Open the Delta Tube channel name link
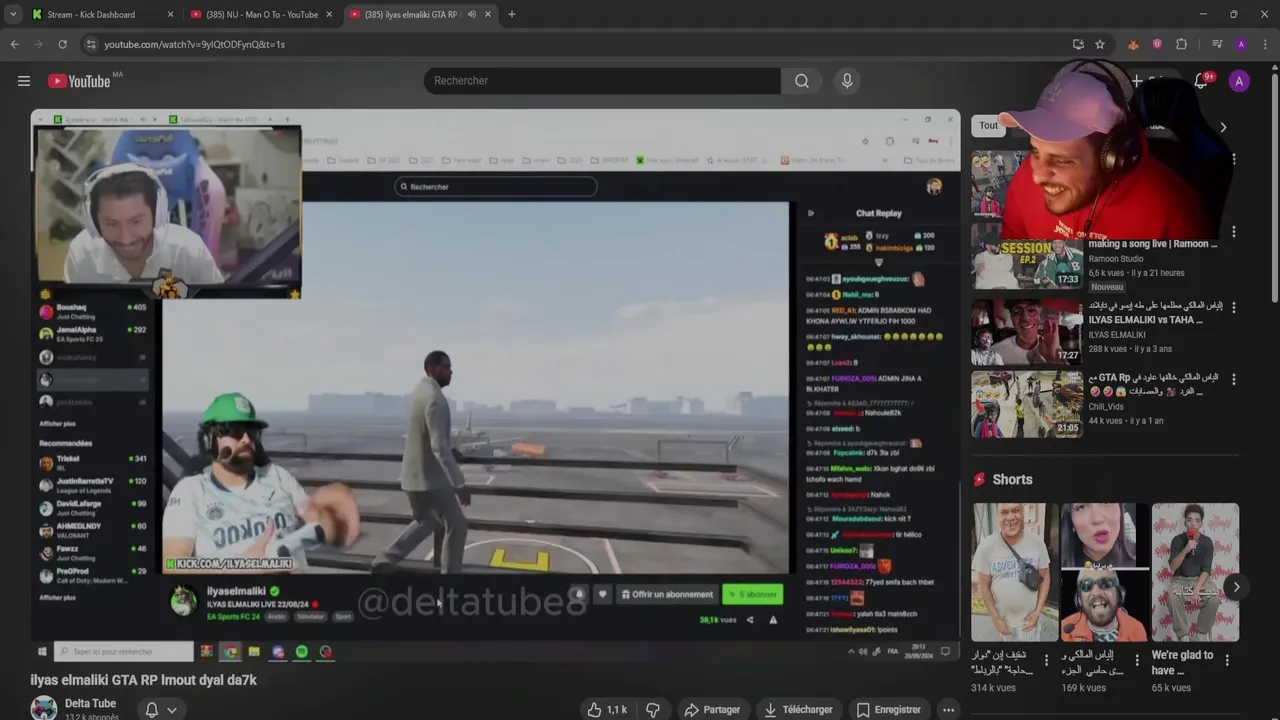Image resolution: width=1280 pixels, height=720 pixels. click(x=90, y=703)
